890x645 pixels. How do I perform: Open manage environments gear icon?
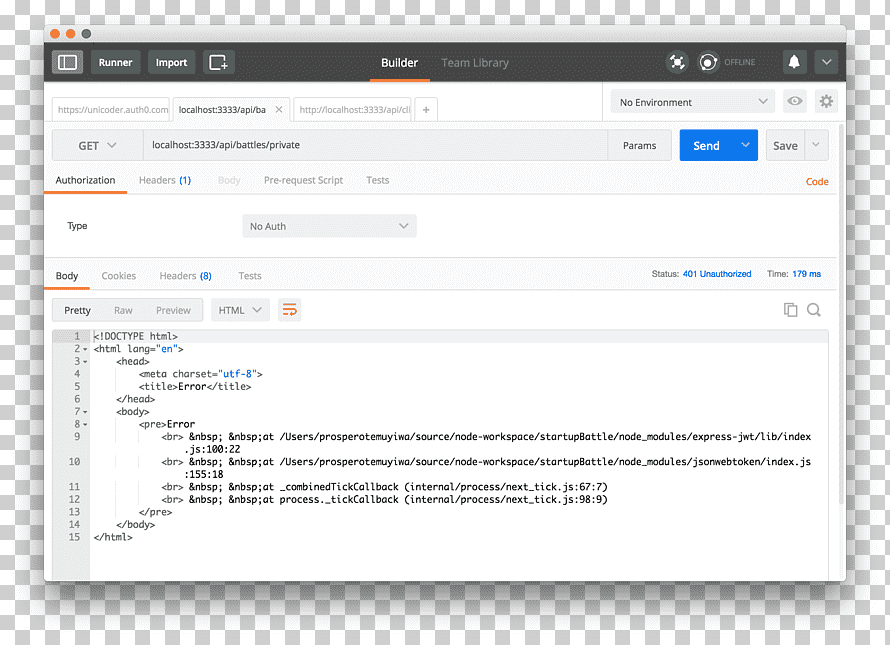pos(826,102)
